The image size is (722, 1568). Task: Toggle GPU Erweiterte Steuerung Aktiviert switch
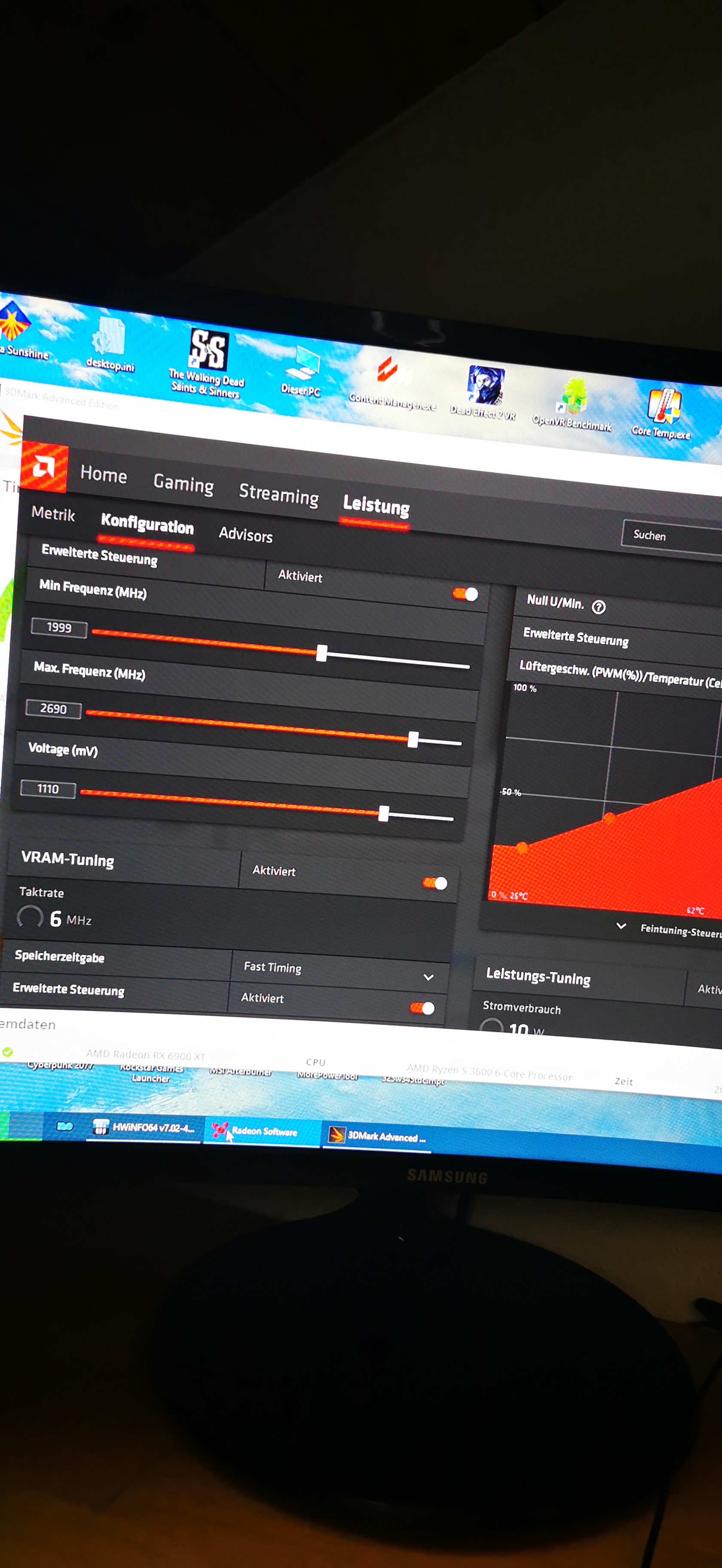point(466,594)
